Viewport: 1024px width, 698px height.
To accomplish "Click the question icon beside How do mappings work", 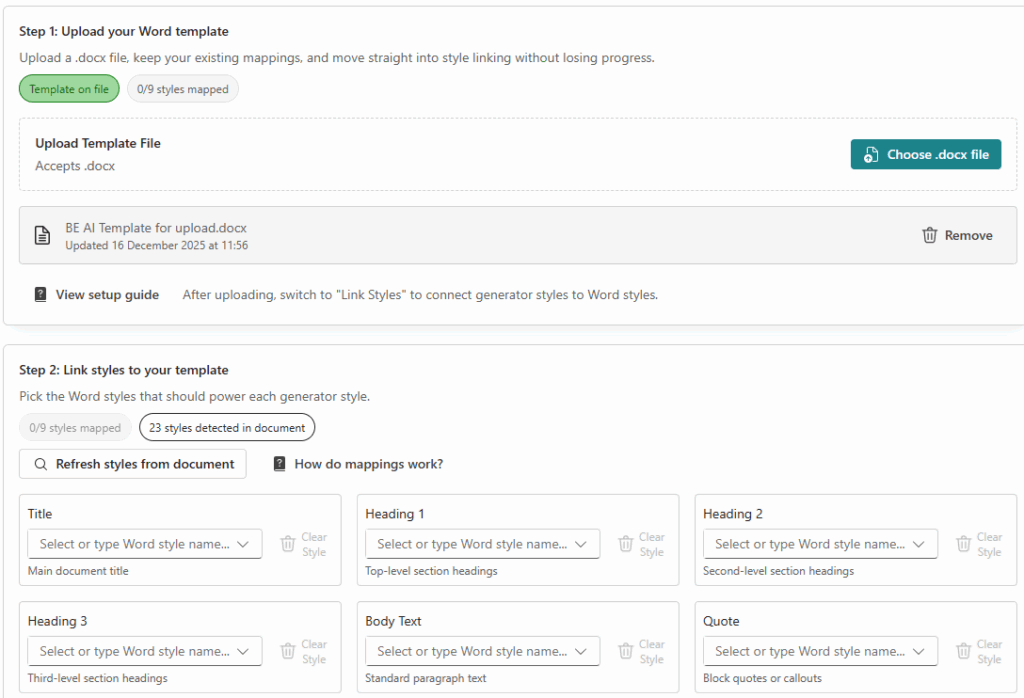I will [x=280, y=464].
